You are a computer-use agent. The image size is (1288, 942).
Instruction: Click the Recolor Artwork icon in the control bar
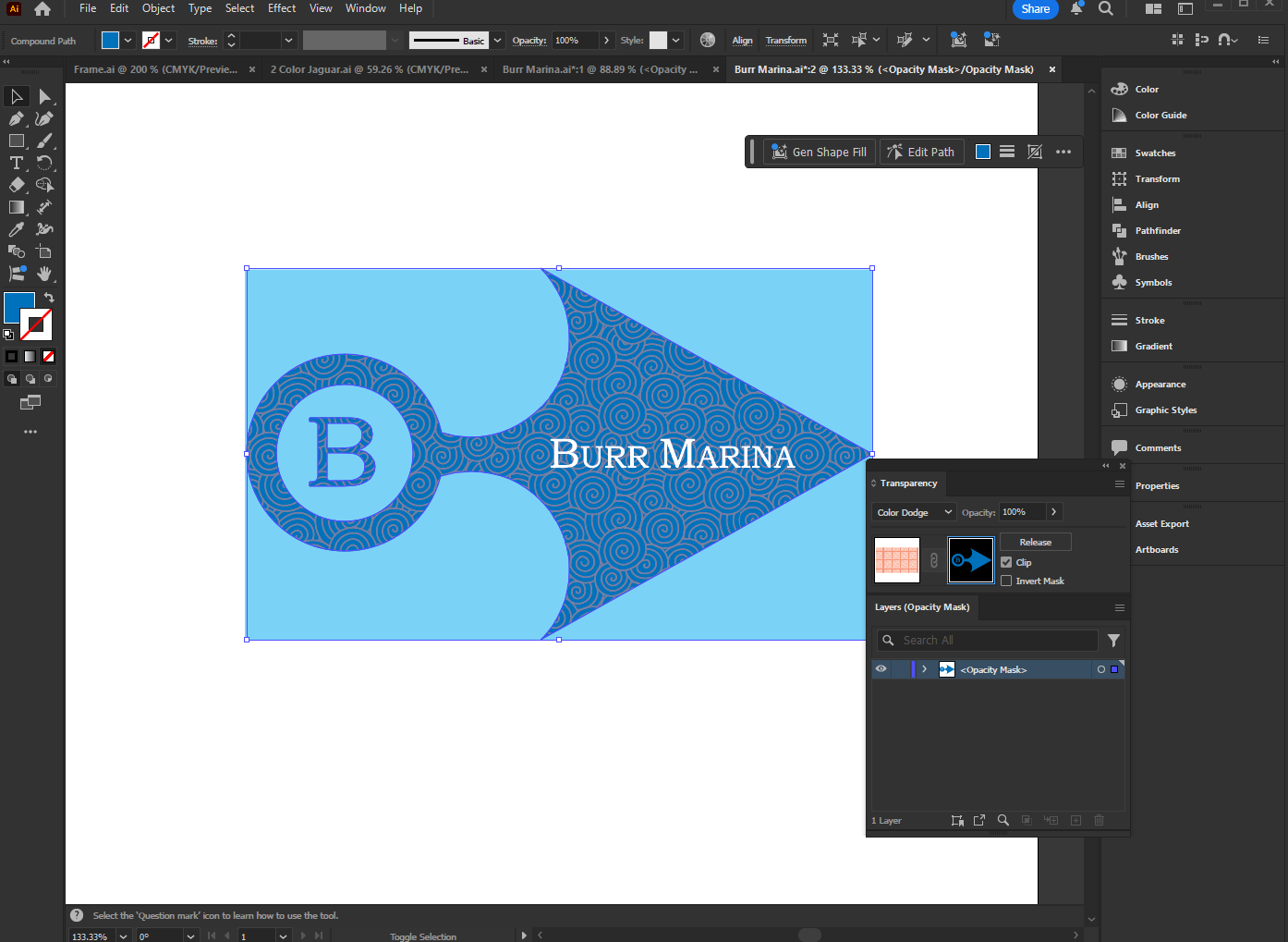(x=708, y=40)
